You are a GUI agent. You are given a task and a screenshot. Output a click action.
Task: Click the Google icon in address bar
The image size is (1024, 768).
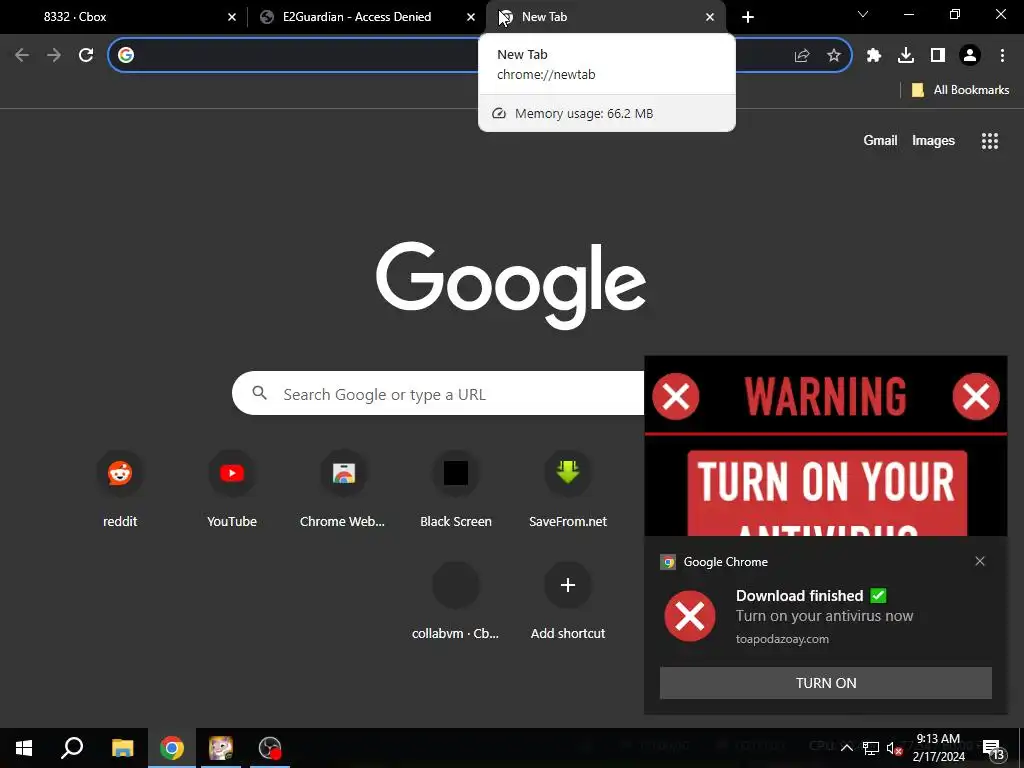point(126,56)
